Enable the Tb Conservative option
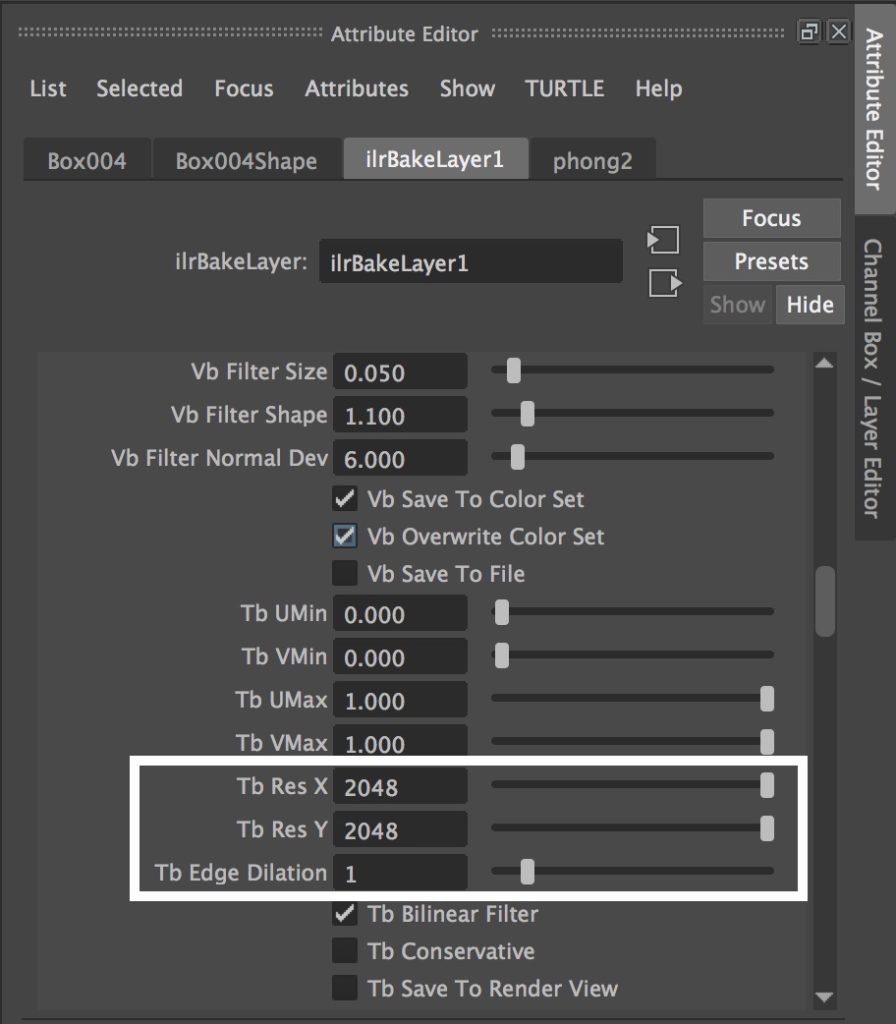Image resolution: width=896 pixels, height=1024 pixels. (x=344, y=950)
